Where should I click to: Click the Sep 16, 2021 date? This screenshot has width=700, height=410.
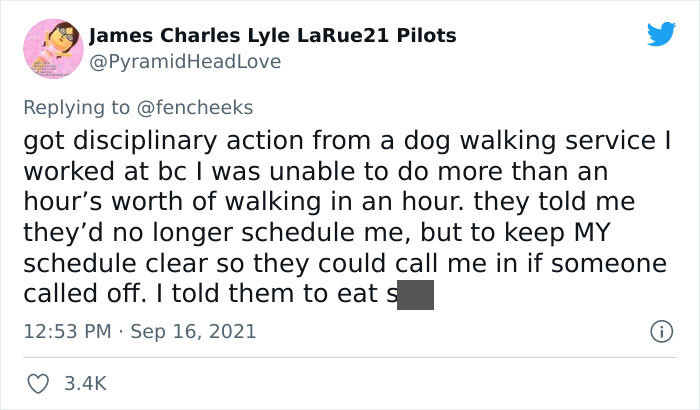(x=193, y=331)
